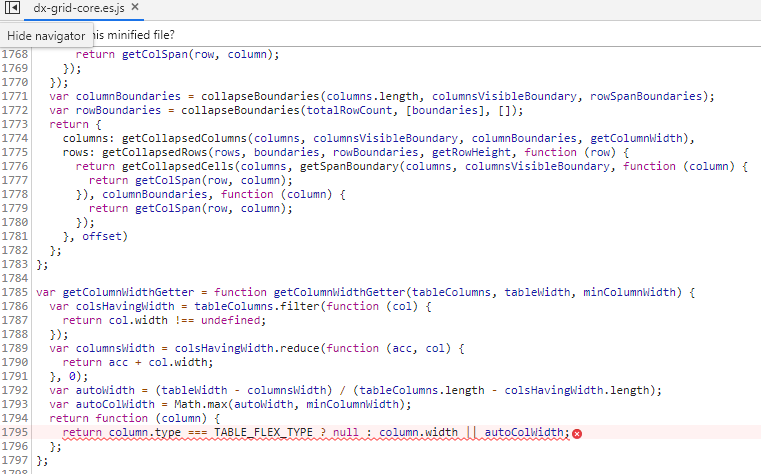
Task: Click 'autoColWidth' on line 1795
Action: tap(524, 432)
